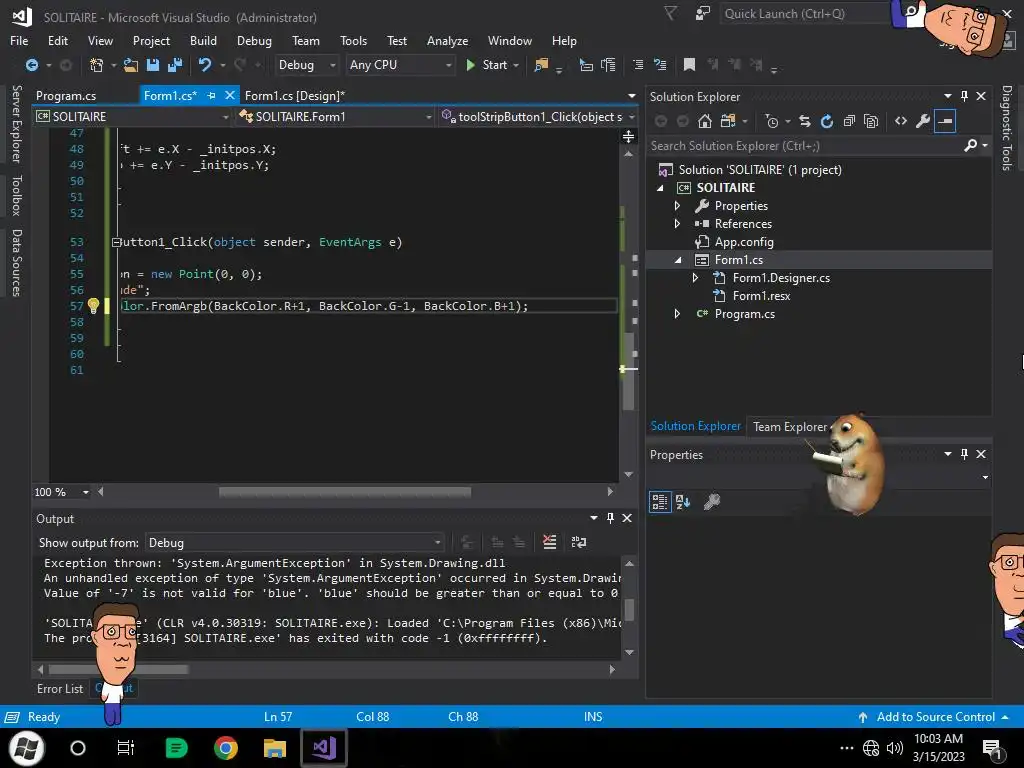Click the New Project toolbar icon
Viewport: 1024px width, 768px height.
coord(96,65)
